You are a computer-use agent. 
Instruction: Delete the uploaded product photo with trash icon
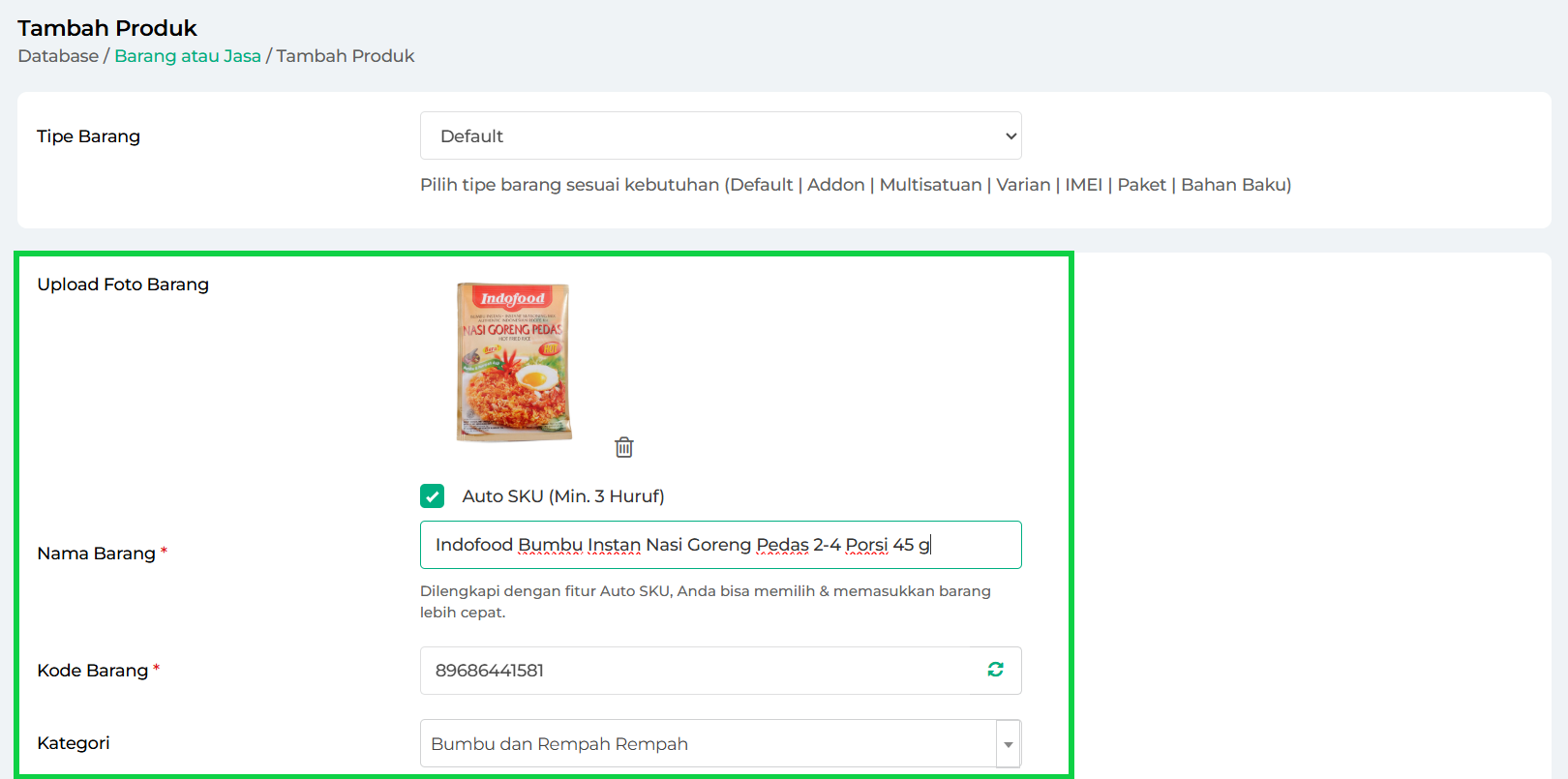coord(624,447)
